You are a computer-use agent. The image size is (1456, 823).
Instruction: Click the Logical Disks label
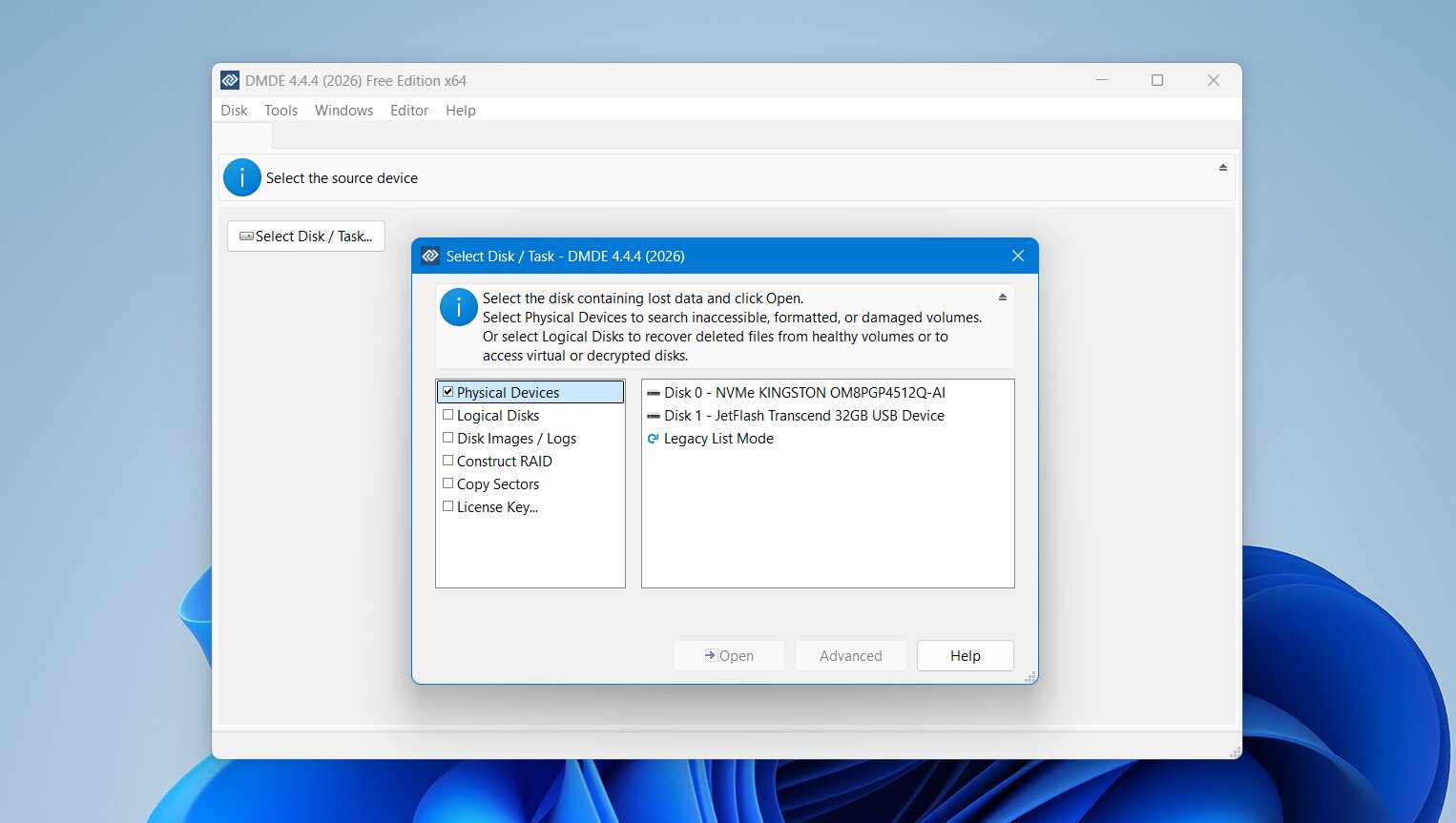pos(498,416)
